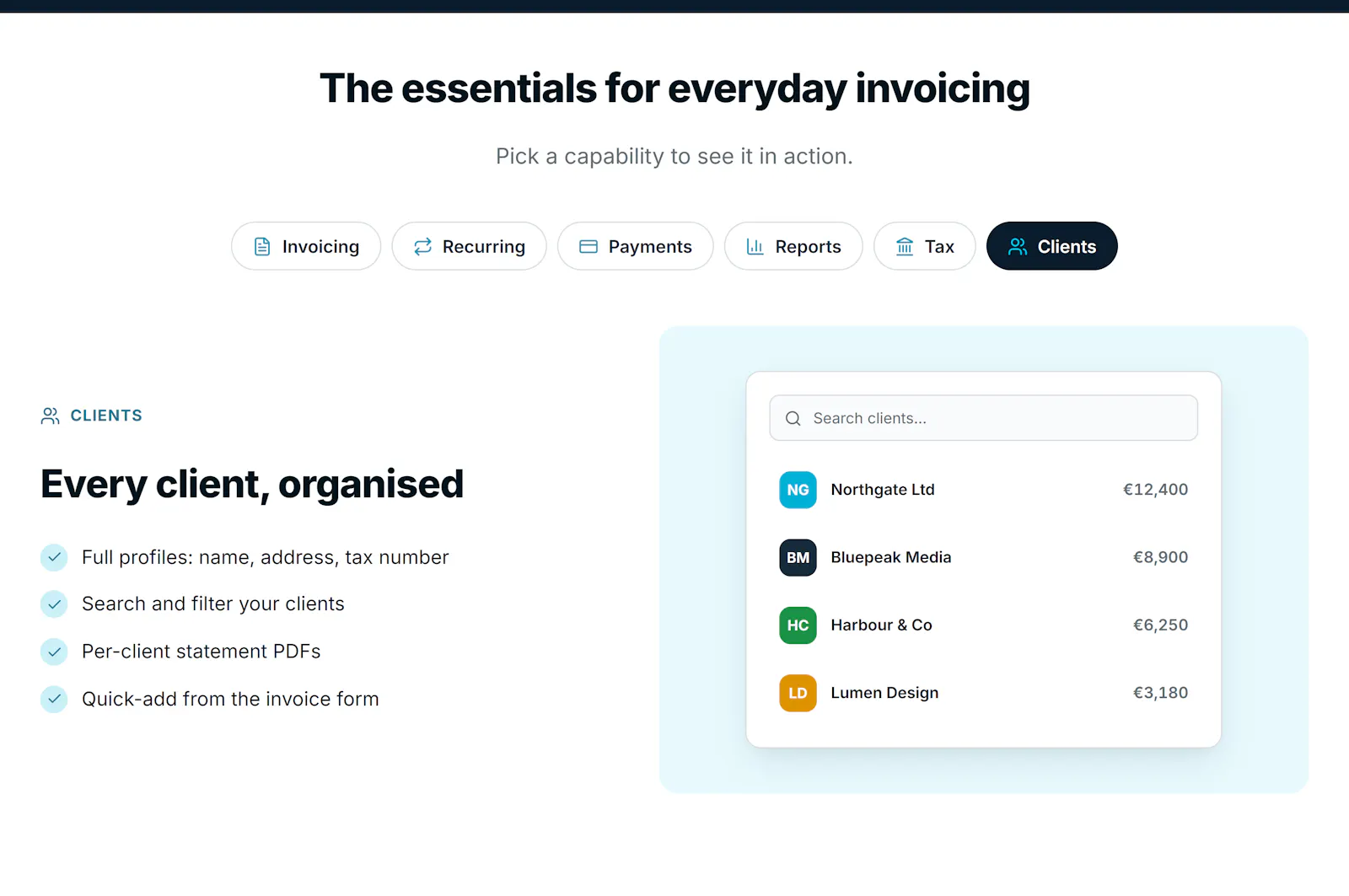Click 'Per-client statement PDFs' text
The width and height of the screenshot is (1349, 896).
click(x=201, y=652)
